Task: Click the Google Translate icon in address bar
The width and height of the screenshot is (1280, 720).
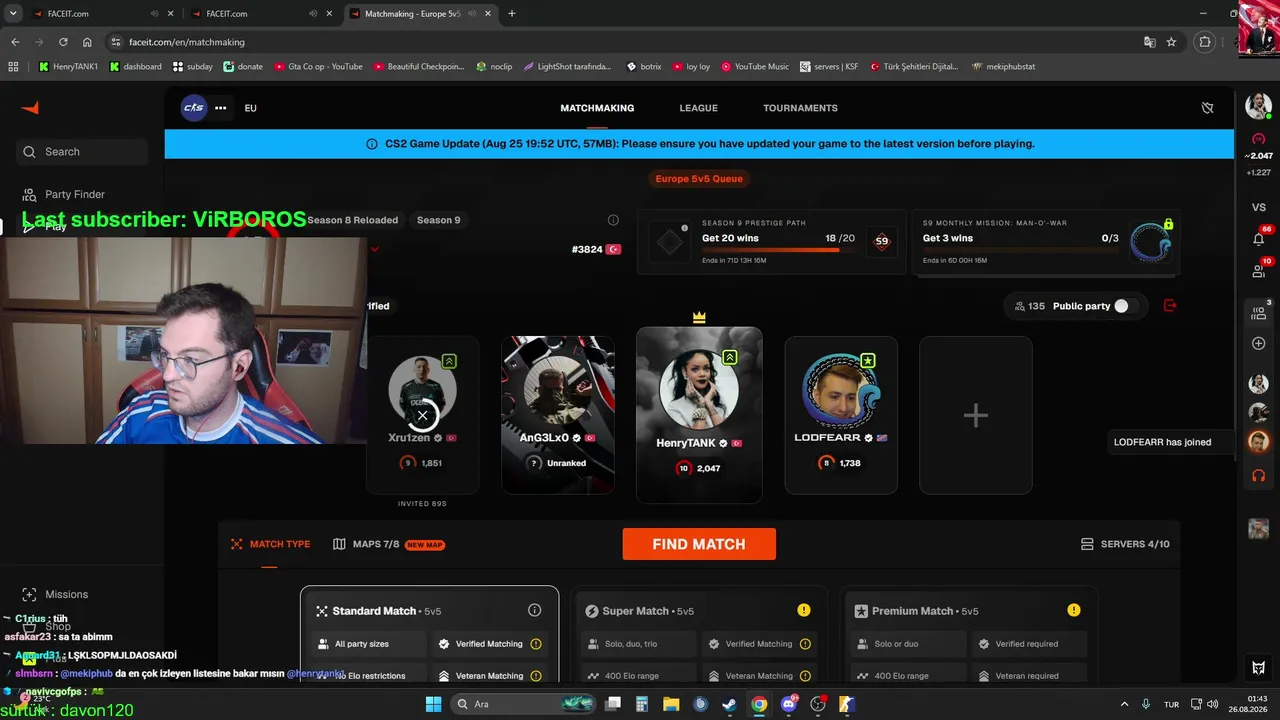Action: (1150, 42)
